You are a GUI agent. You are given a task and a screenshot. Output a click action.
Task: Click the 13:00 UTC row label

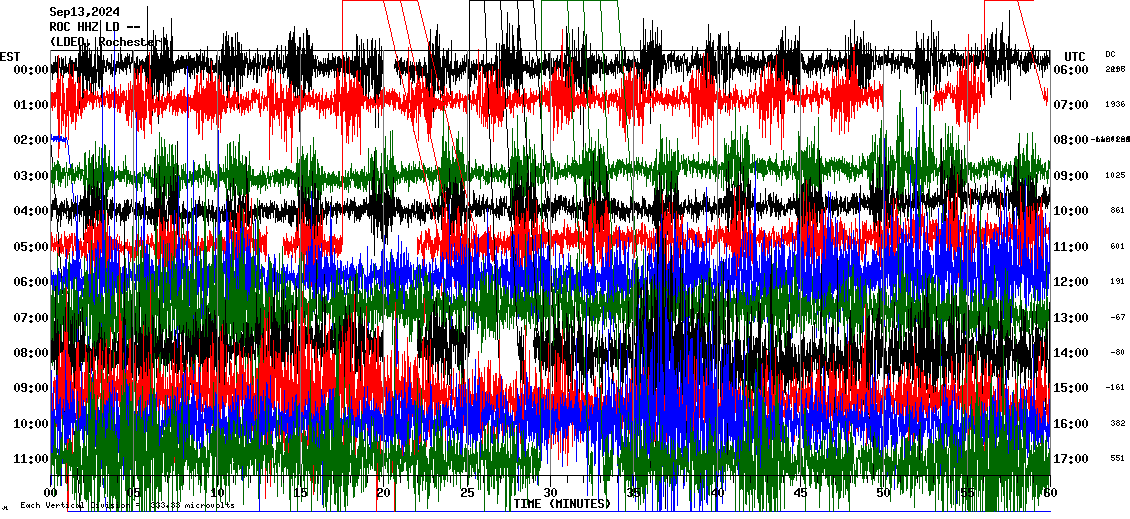point(1074,318)
